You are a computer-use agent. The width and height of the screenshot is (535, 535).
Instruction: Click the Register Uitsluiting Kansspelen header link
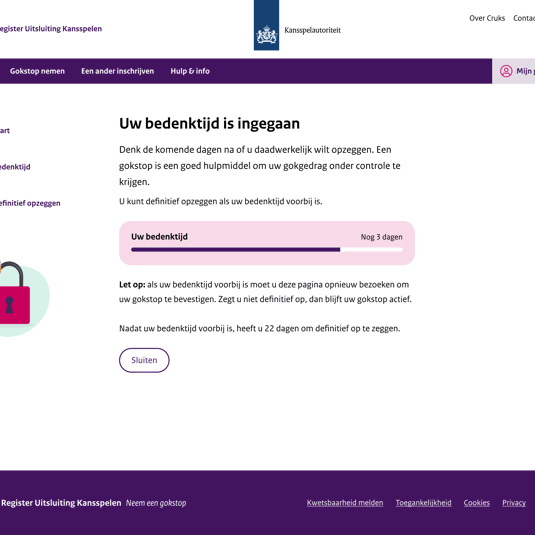coord(51,29)
